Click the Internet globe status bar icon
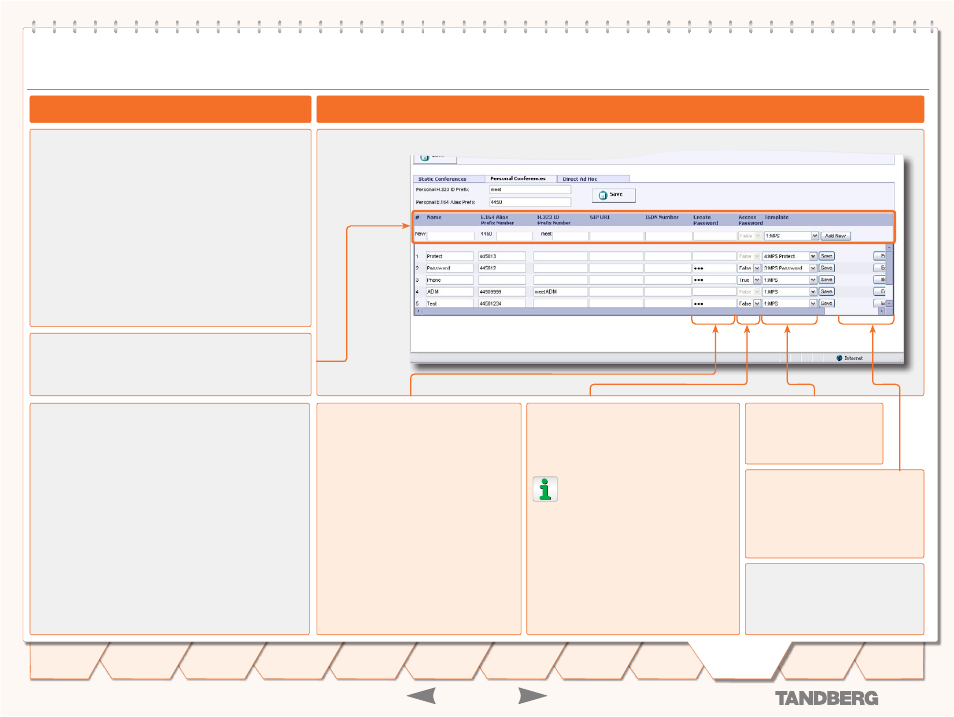This screenshot has width=954, height=717. coord(839,358)
